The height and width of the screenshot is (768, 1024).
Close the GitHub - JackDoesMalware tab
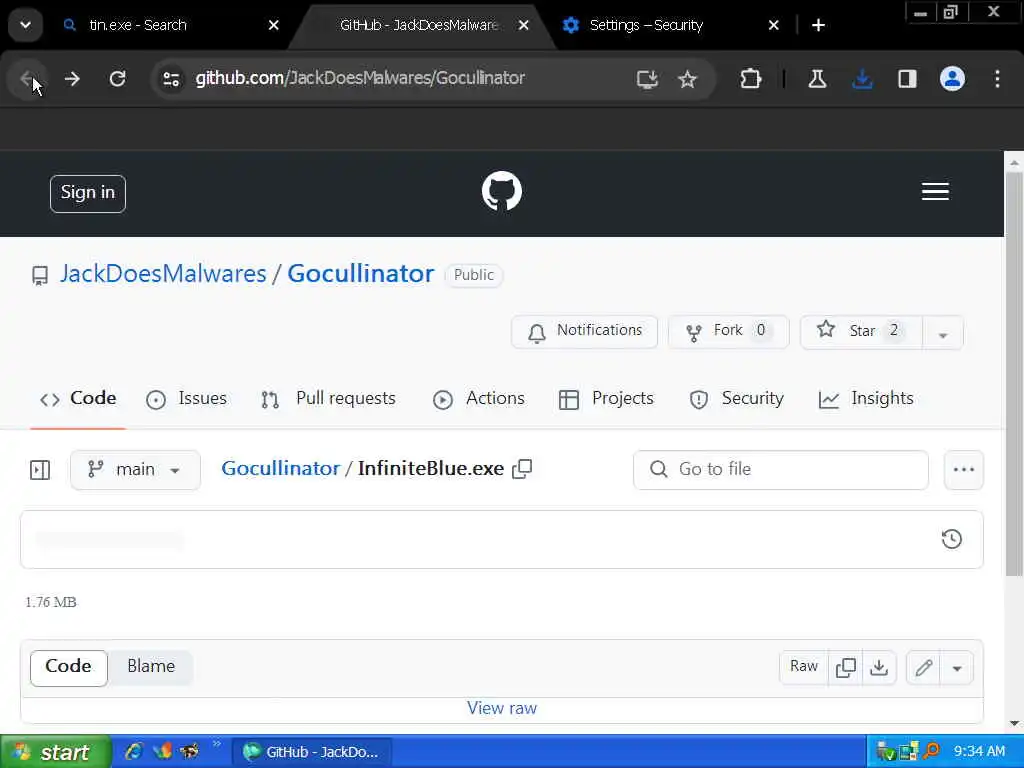(x=523, y=25)
